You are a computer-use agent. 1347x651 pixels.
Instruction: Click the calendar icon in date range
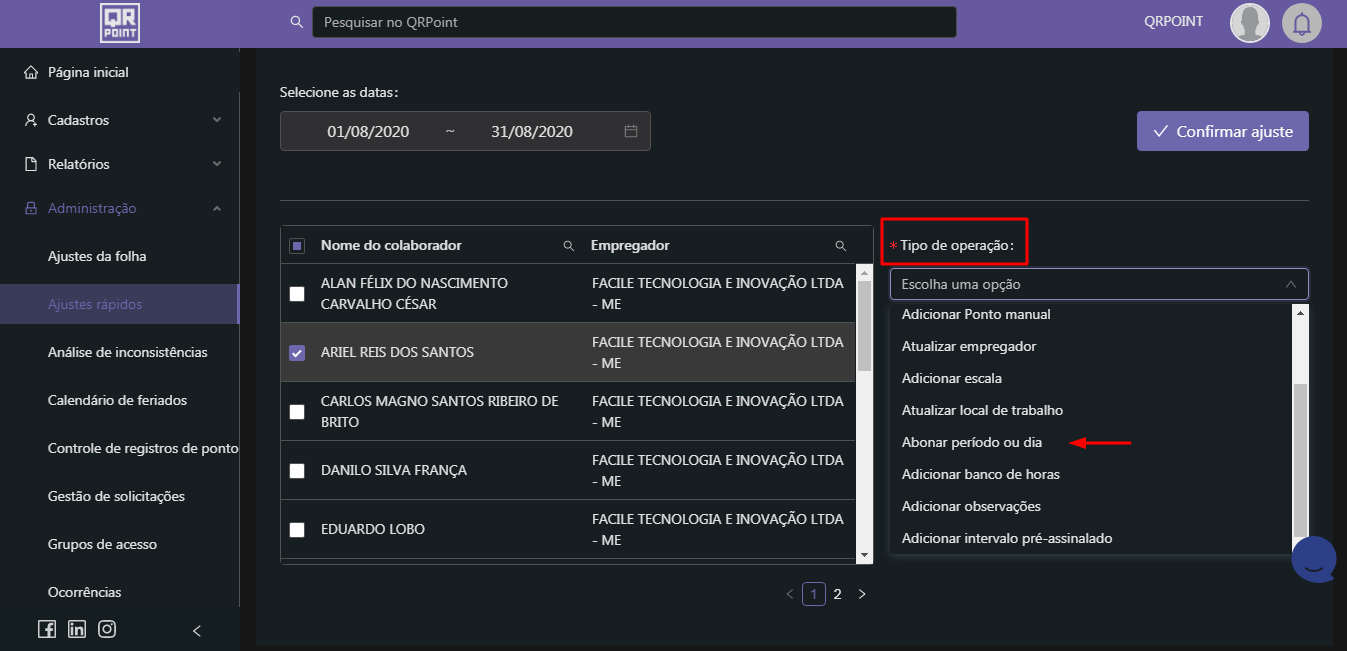(631, 131)
